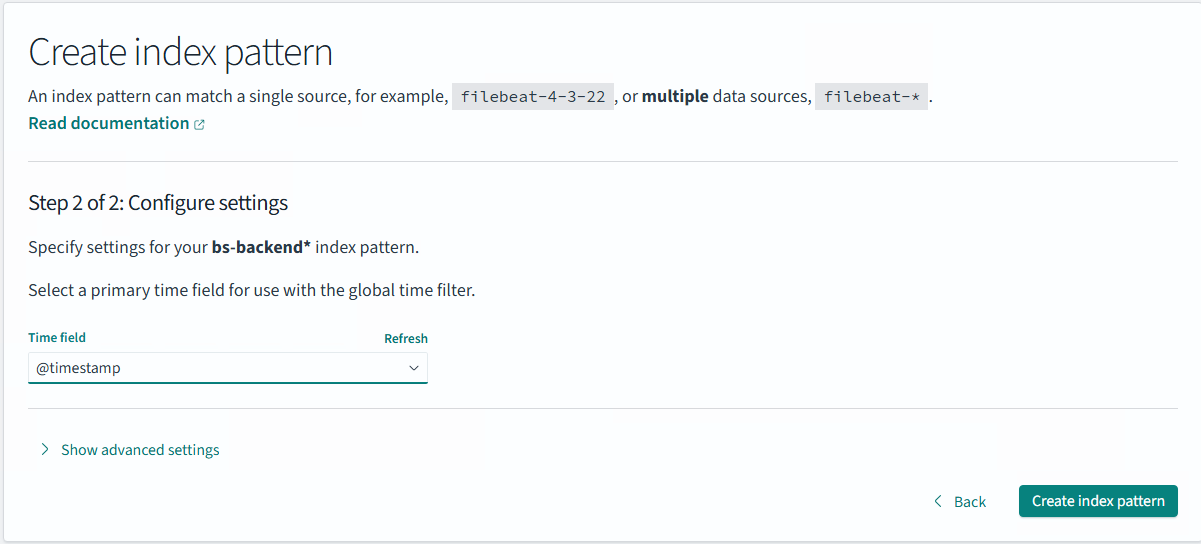Click the Step 2 of 2 heading
The width and height of the screenshot is (1201, 544).
(x=158, y=203)
